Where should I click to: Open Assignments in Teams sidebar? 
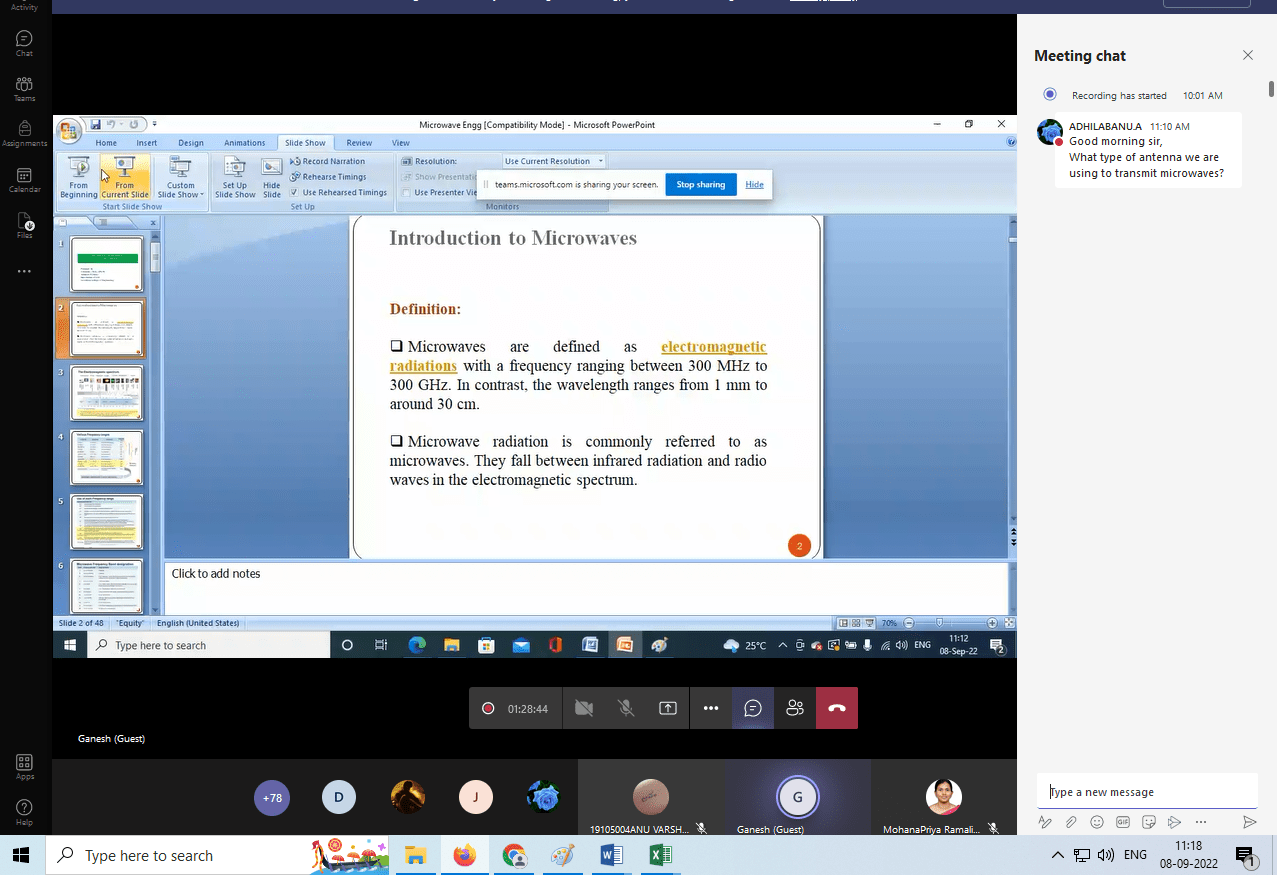(x=24, y=133)
